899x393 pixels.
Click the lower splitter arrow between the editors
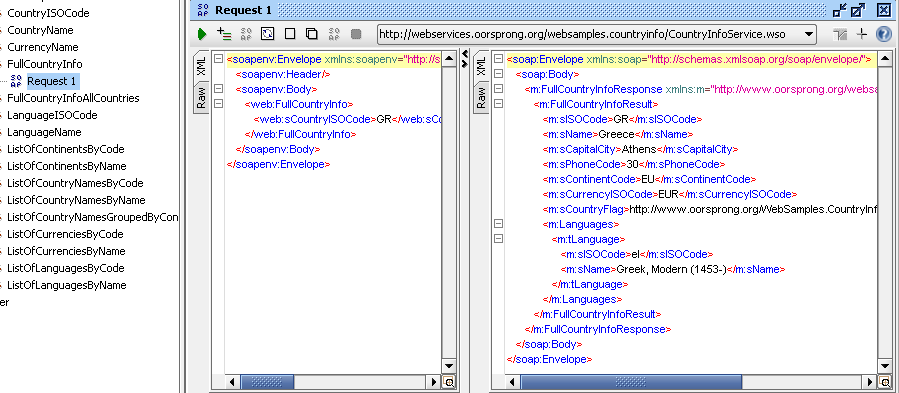click(465, 63)
